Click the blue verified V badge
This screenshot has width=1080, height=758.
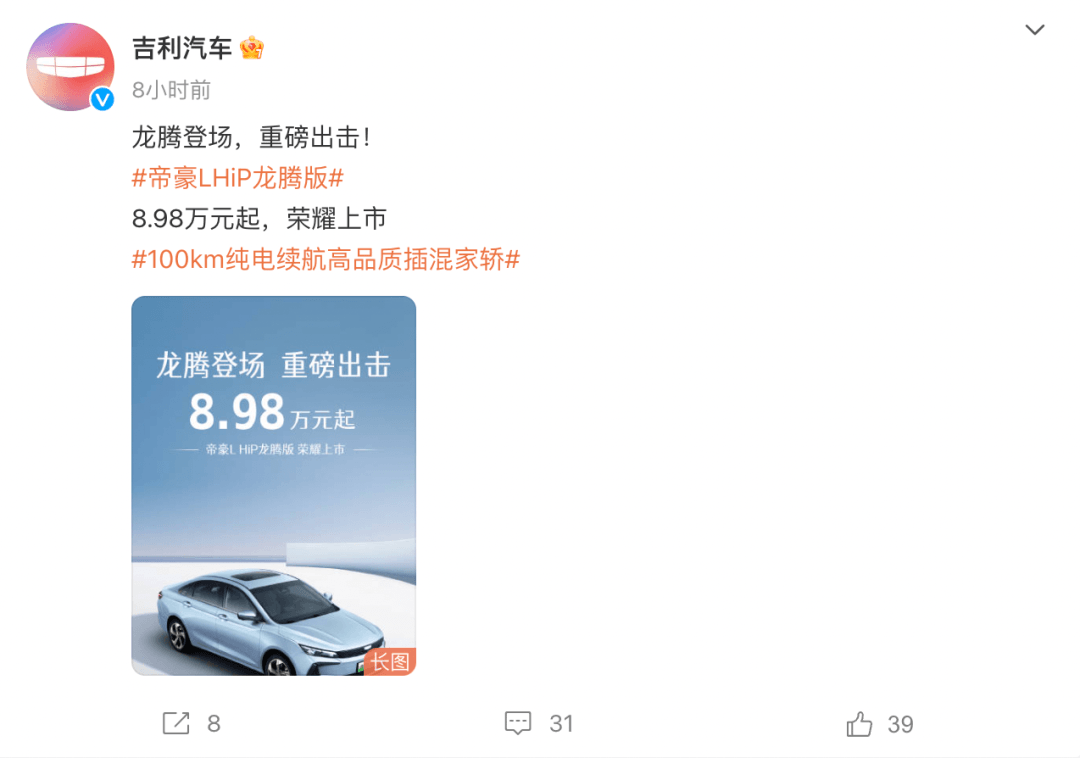(x=103, y=100)
